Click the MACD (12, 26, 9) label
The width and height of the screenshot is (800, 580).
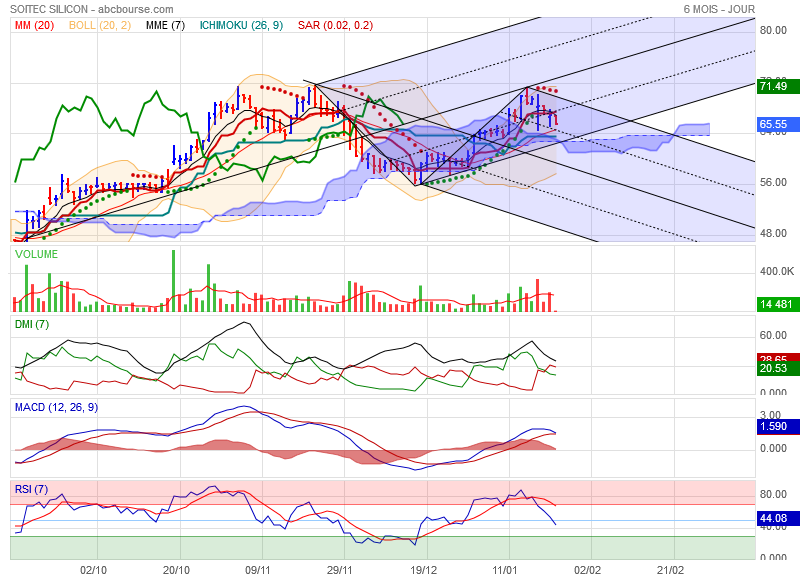pos(57,407)
